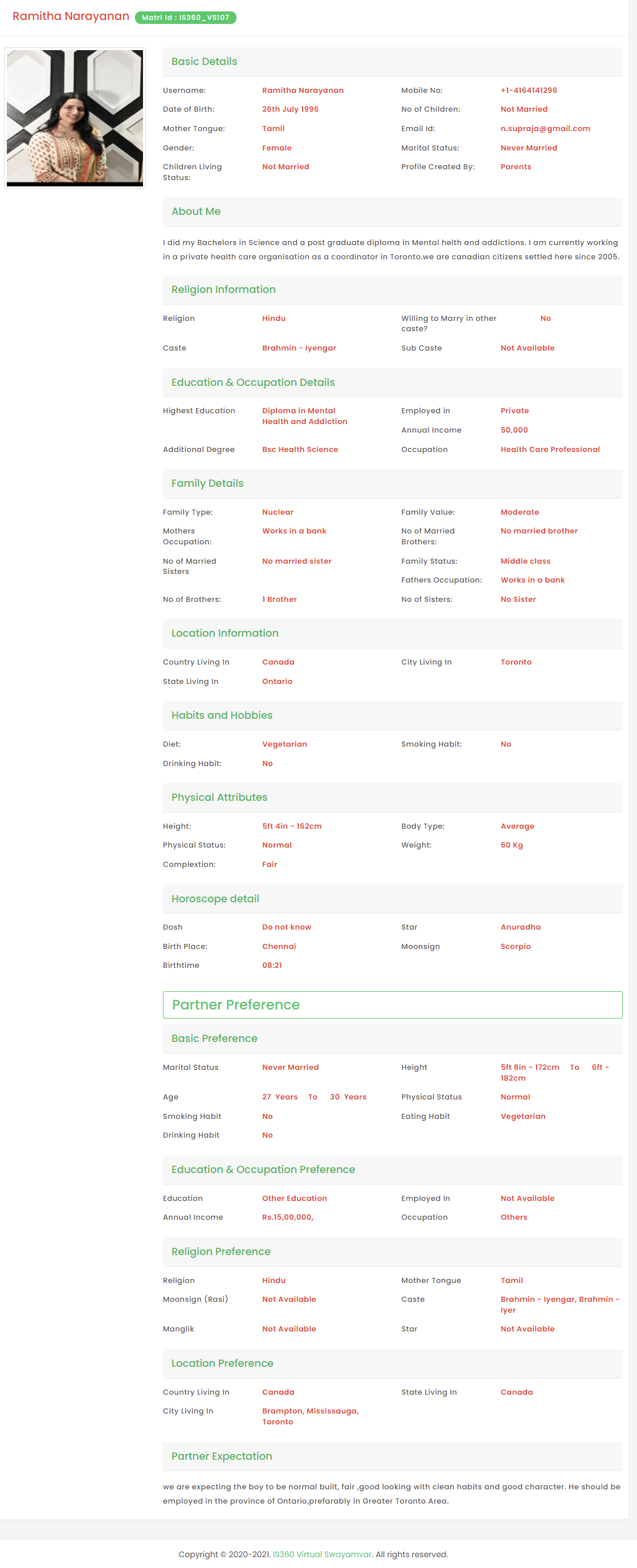Open the IS360 Virtual Swayamvar footer link

[x=322, y=1554]
